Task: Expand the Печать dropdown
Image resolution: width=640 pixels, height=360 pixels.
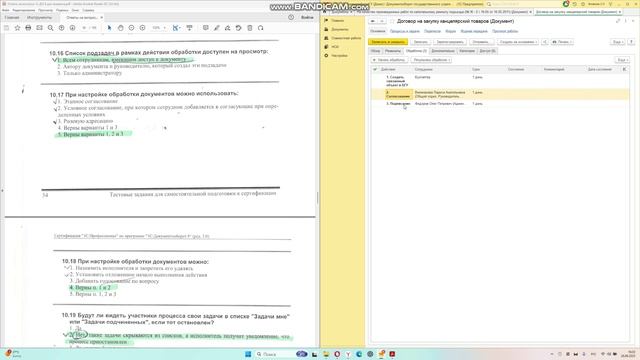Action: tap(562, 42)
